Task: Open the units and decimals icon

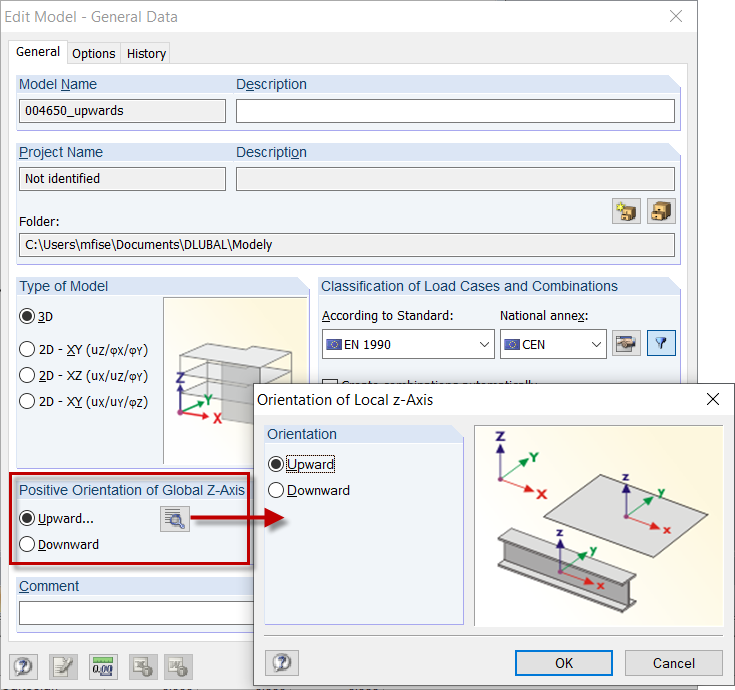Action: pos(103,666)
